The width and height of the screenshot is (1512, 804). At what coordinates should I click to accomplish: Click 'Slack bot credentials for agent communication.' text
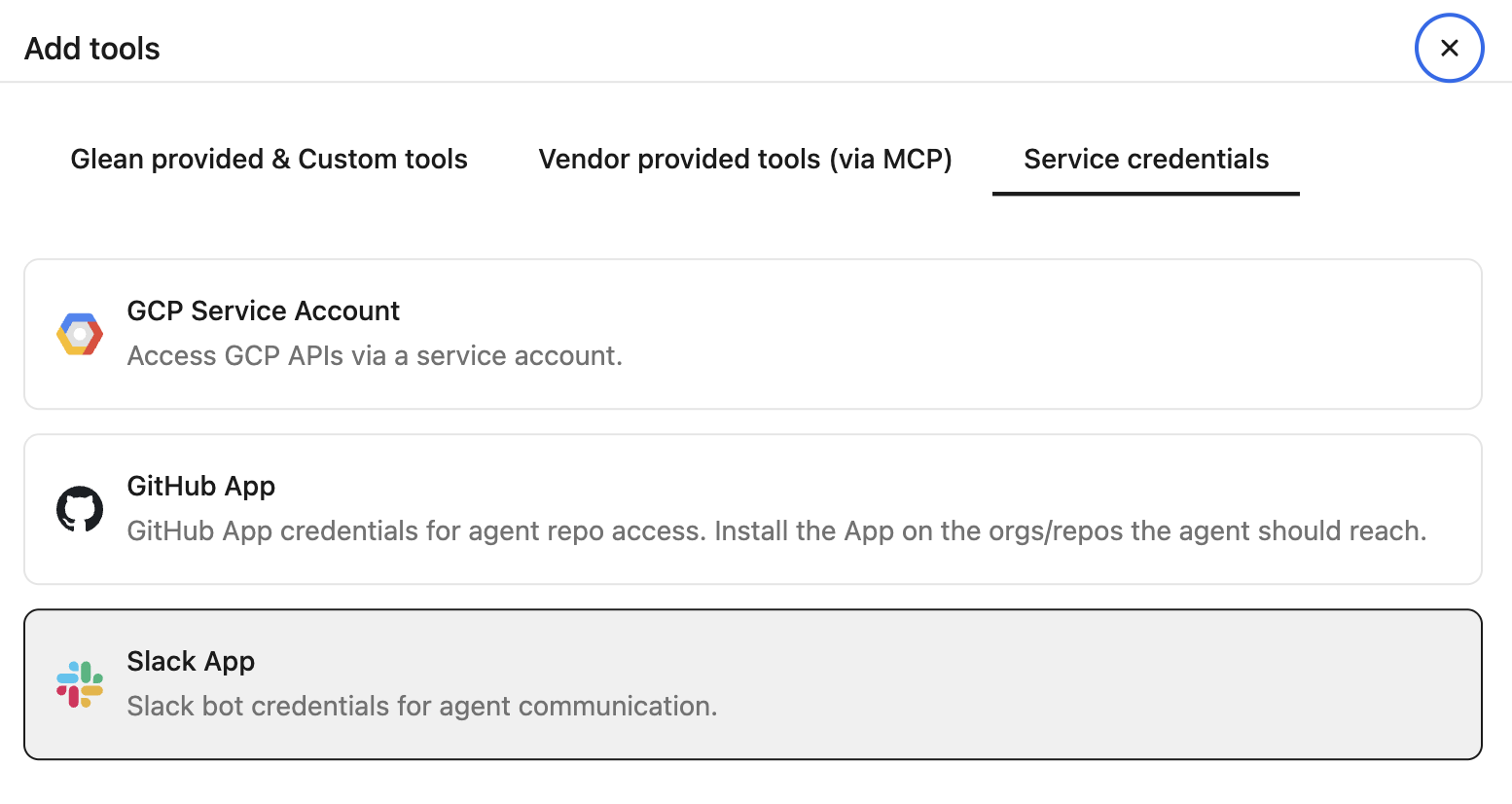422,706
